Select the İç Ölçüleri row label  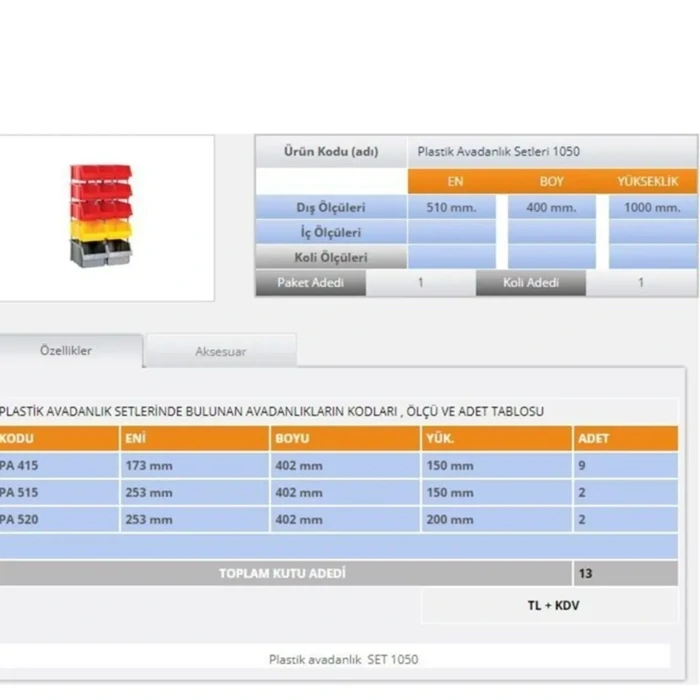331,233
